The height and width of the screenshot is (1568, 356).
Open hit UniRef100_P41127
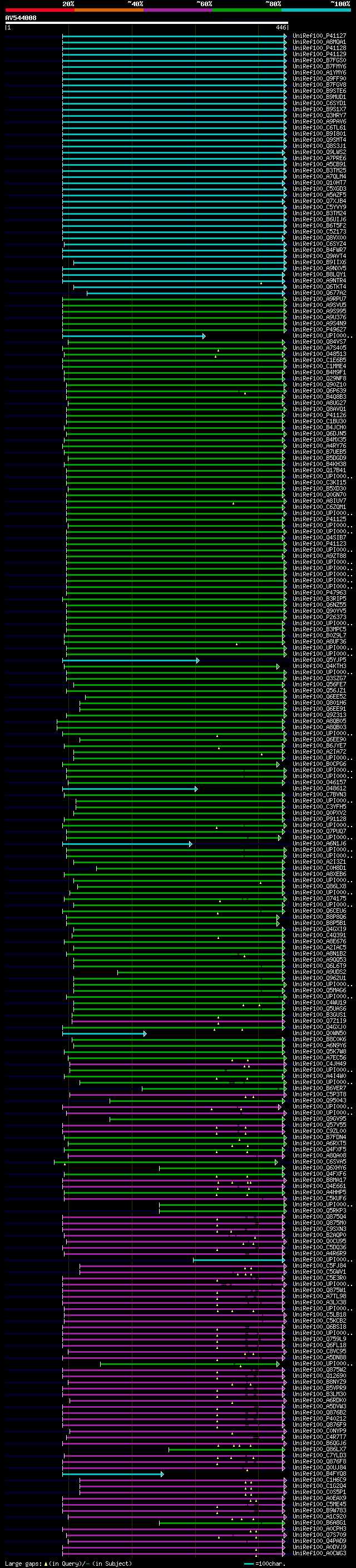(319, 36)
